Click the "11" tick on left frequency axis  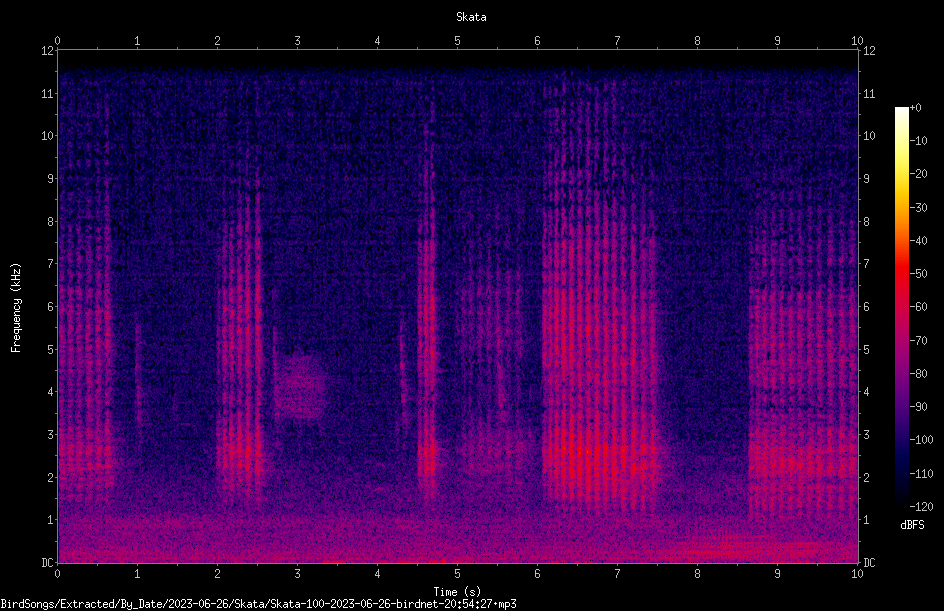point(47,93)
